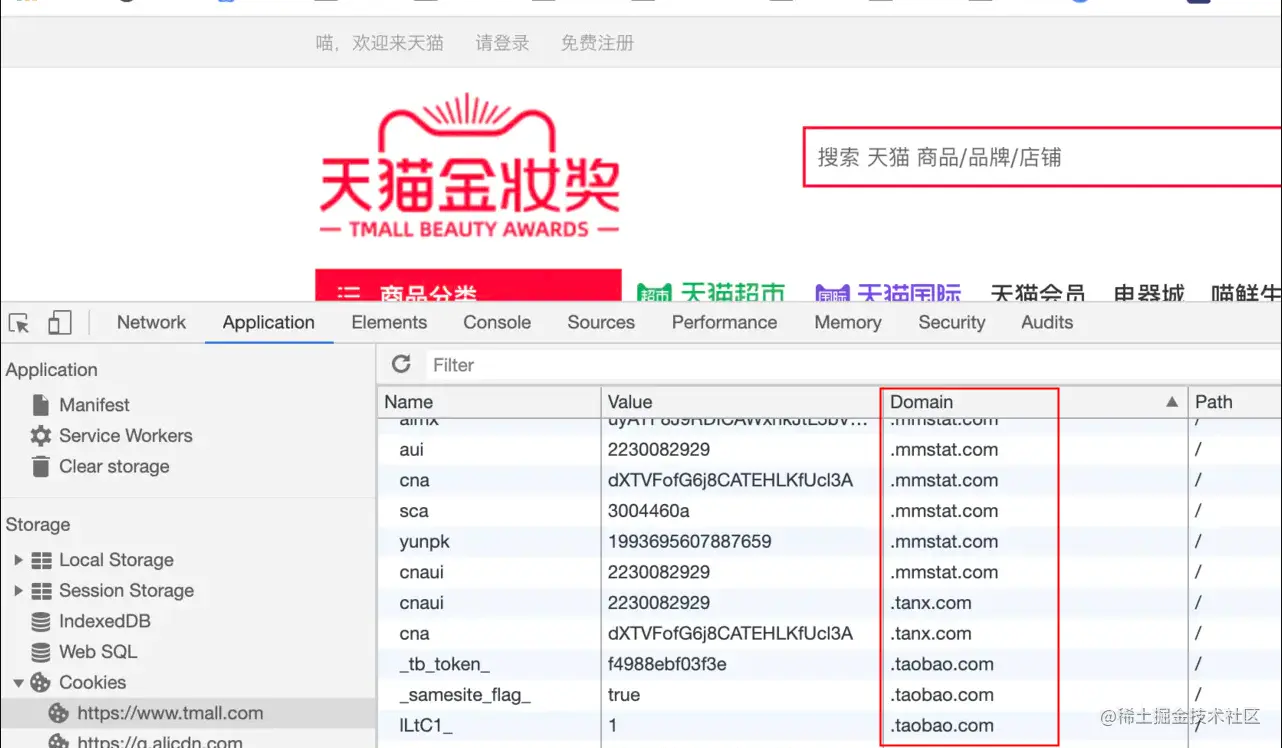Sort cookies by the Value column header
This screenshot has width=1282, height=748.
point(741,402)
